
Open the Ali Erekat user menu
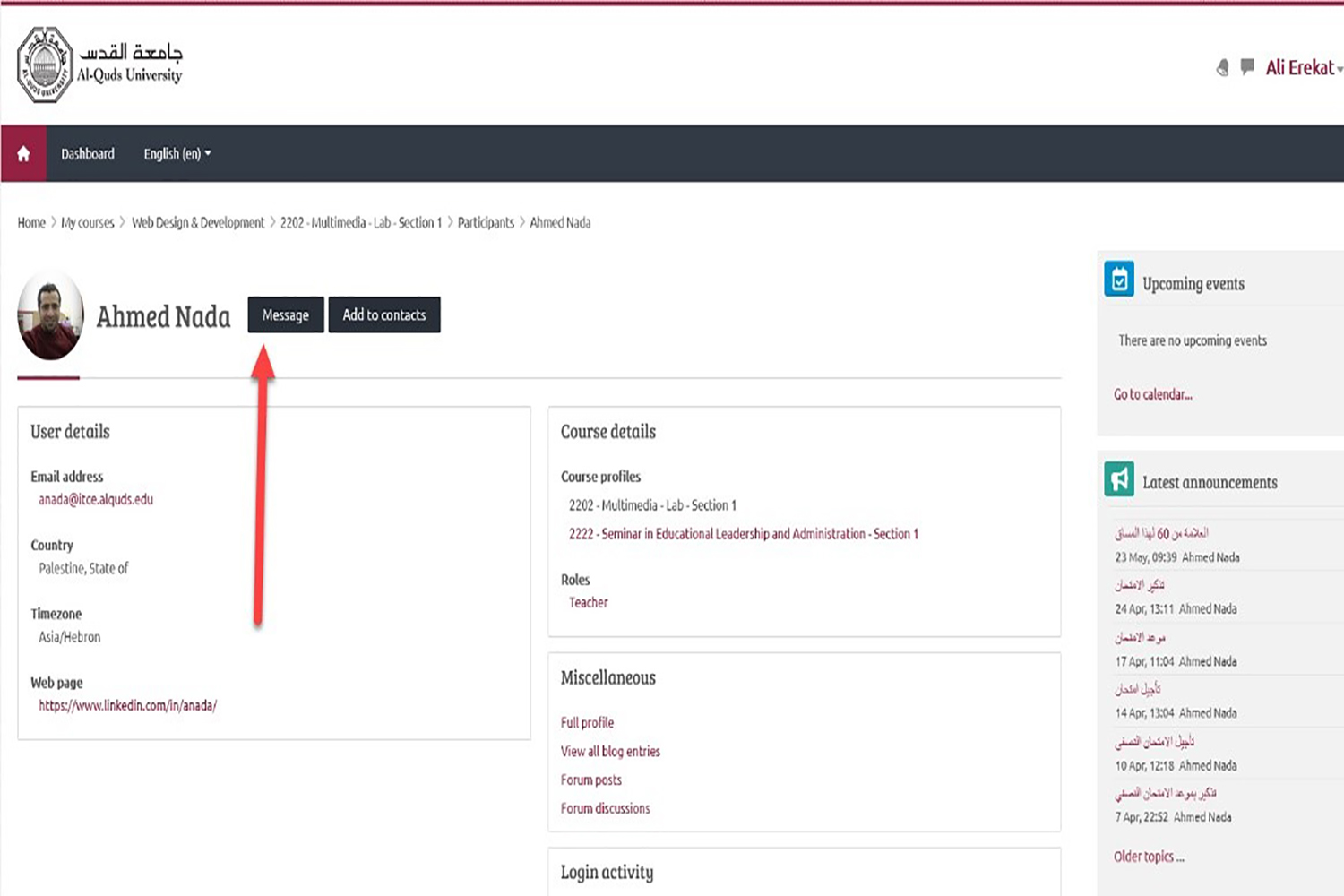(x=1304, y=67)
